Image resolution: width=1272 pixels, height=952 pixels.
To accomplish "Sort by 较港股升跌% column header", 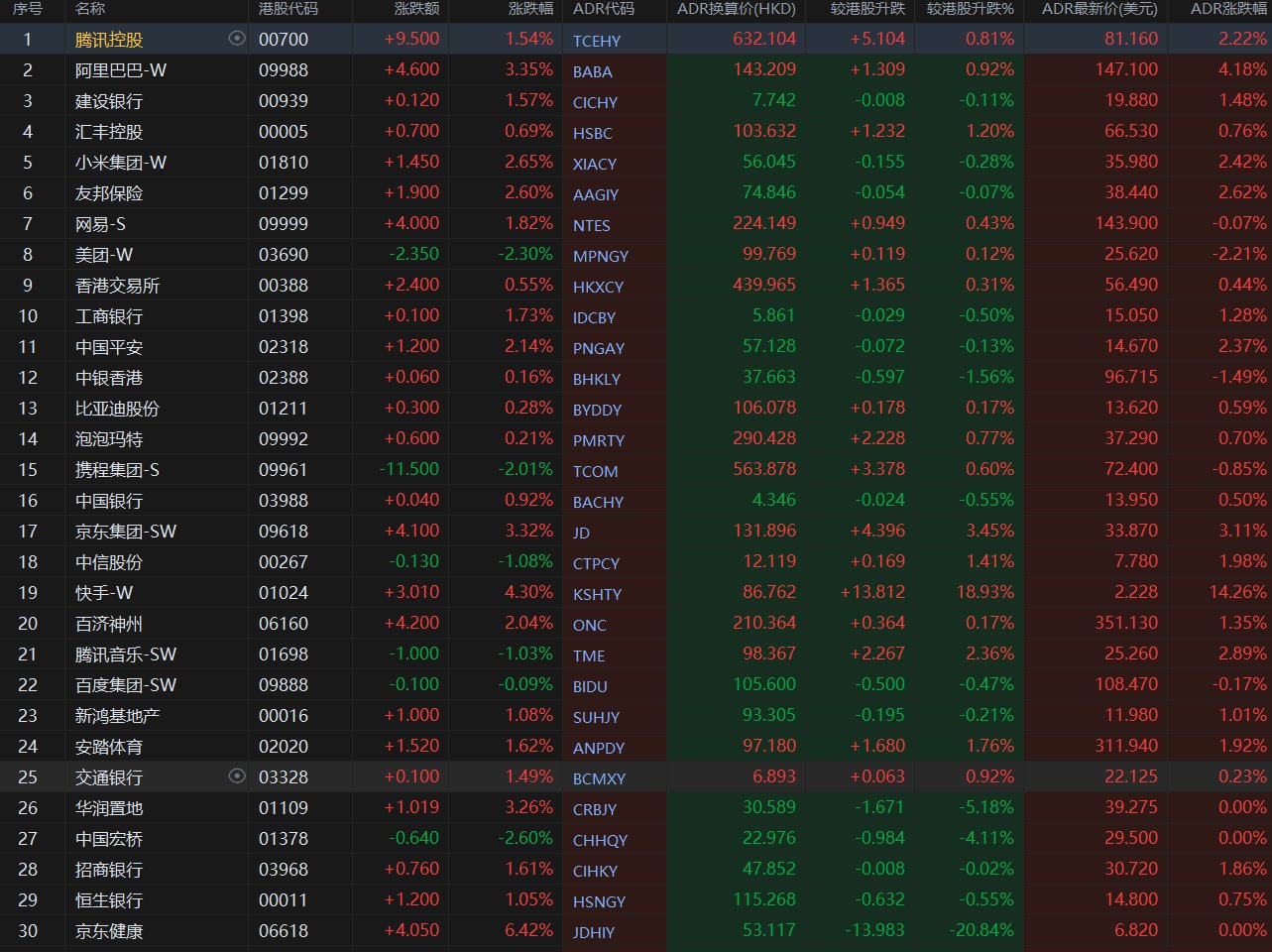I will (x=971, y=9).
